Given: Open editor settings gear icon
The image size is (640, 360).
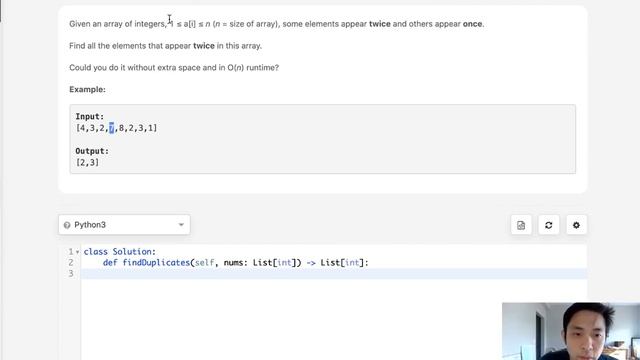Looking at the screenshot, I should coord(576,225).
